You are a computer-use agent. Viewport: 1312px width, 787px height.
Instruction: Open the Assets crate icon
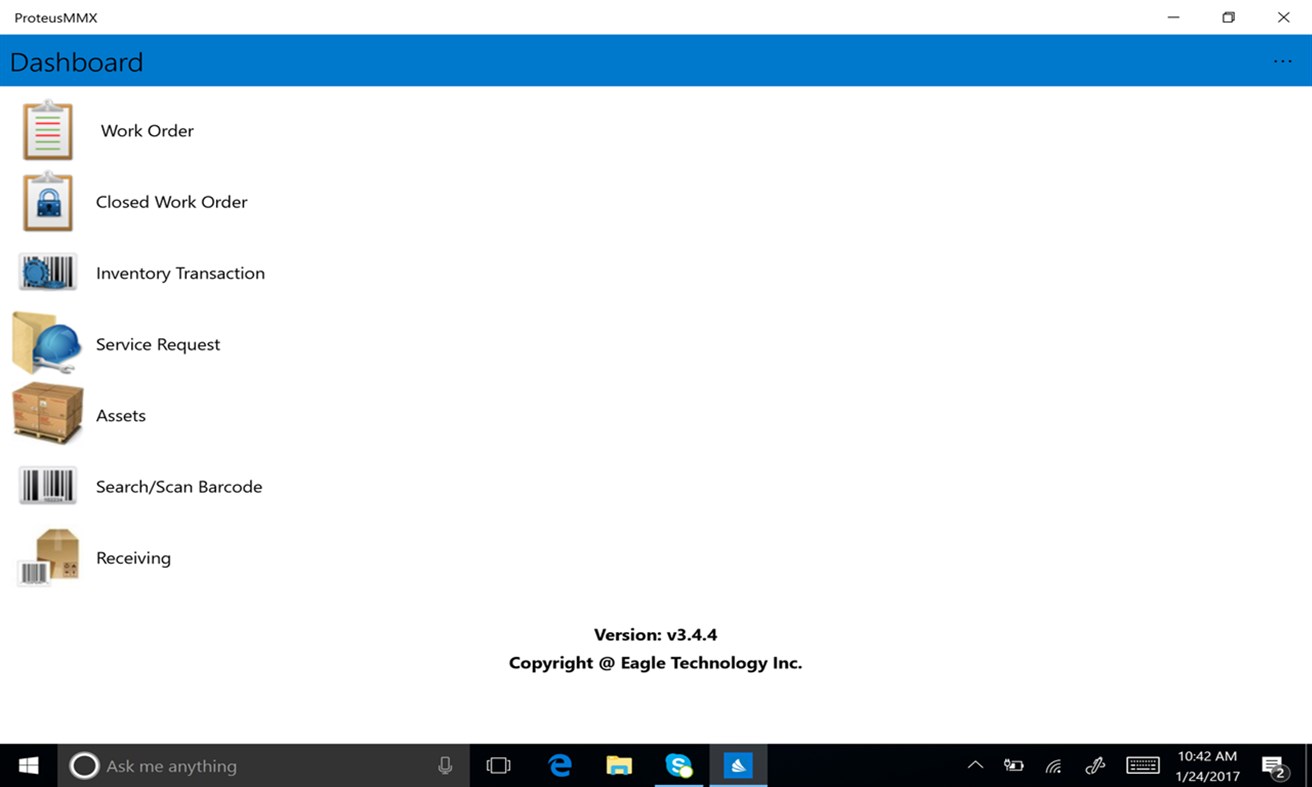45,412
